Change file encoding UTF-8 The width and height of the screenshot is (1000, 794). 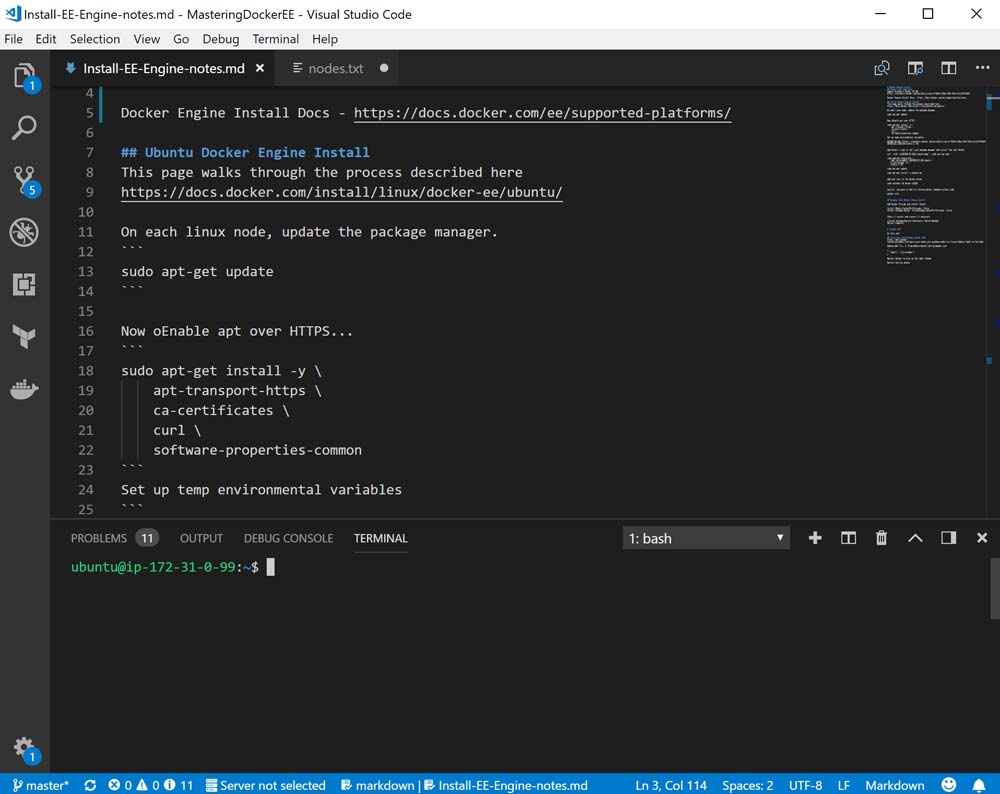[x=805, y=785]
